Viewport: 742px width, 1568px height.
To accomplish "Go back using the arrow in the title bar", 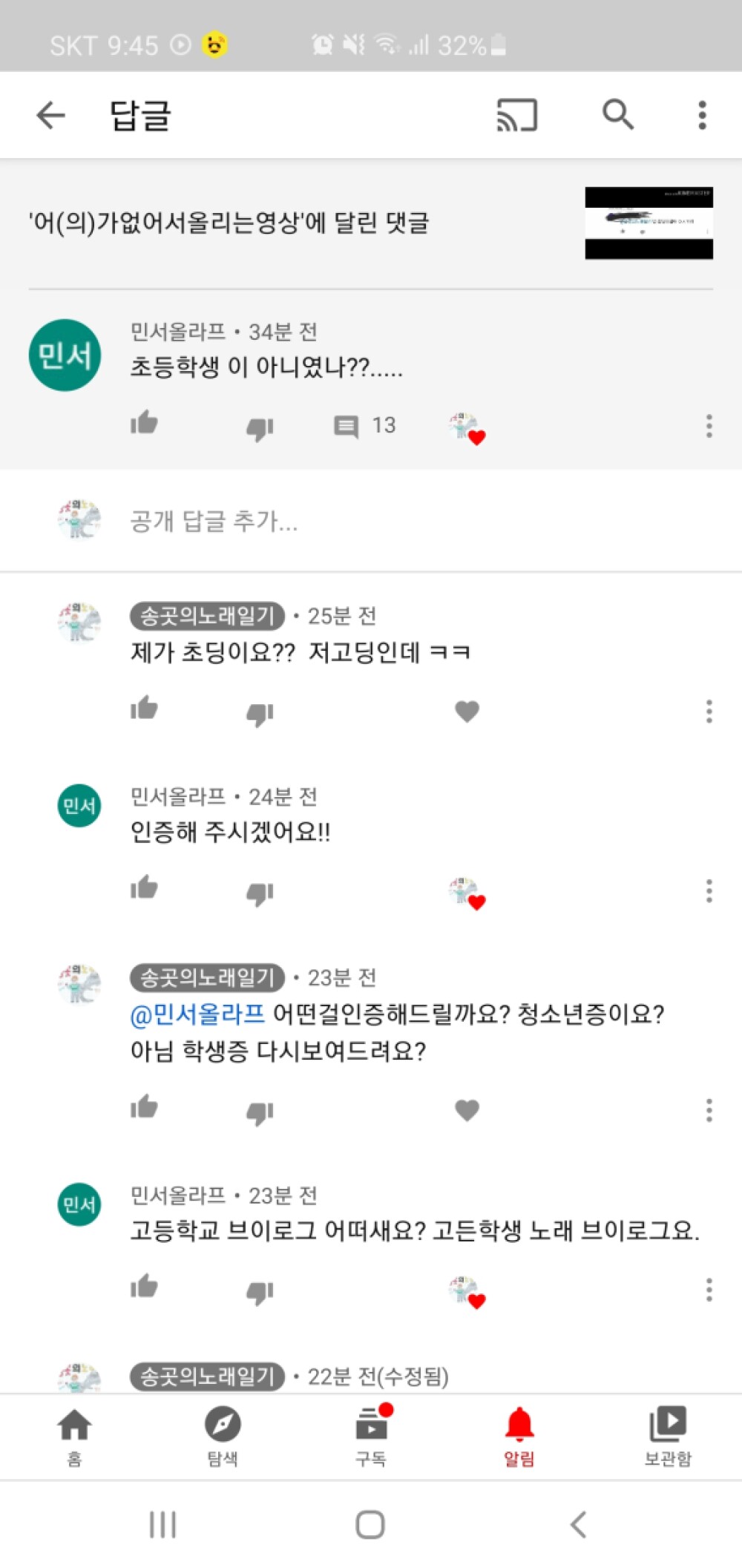I will tap(50, 115).
